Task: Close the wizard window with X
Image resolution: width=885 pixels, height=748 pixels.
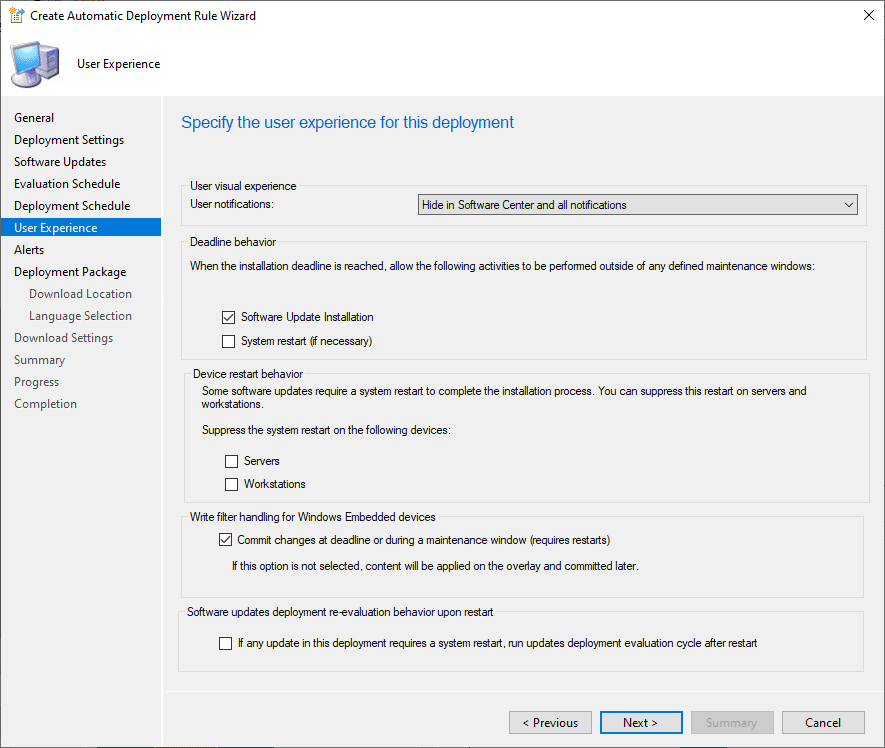Action: [x=862, y=16]
